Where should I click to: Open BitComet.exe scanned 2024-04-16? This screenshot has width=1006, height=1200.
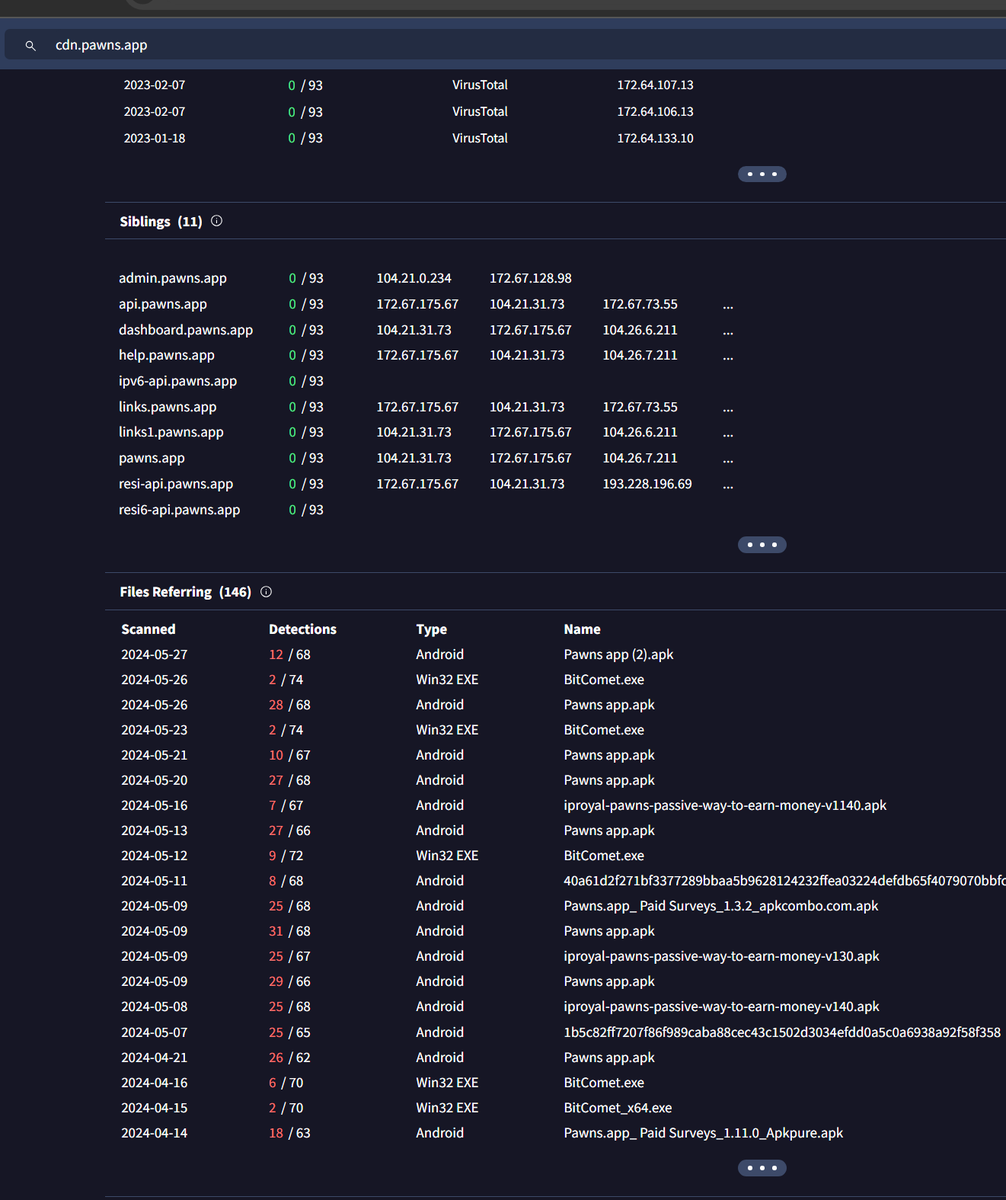pos(604,1082)
